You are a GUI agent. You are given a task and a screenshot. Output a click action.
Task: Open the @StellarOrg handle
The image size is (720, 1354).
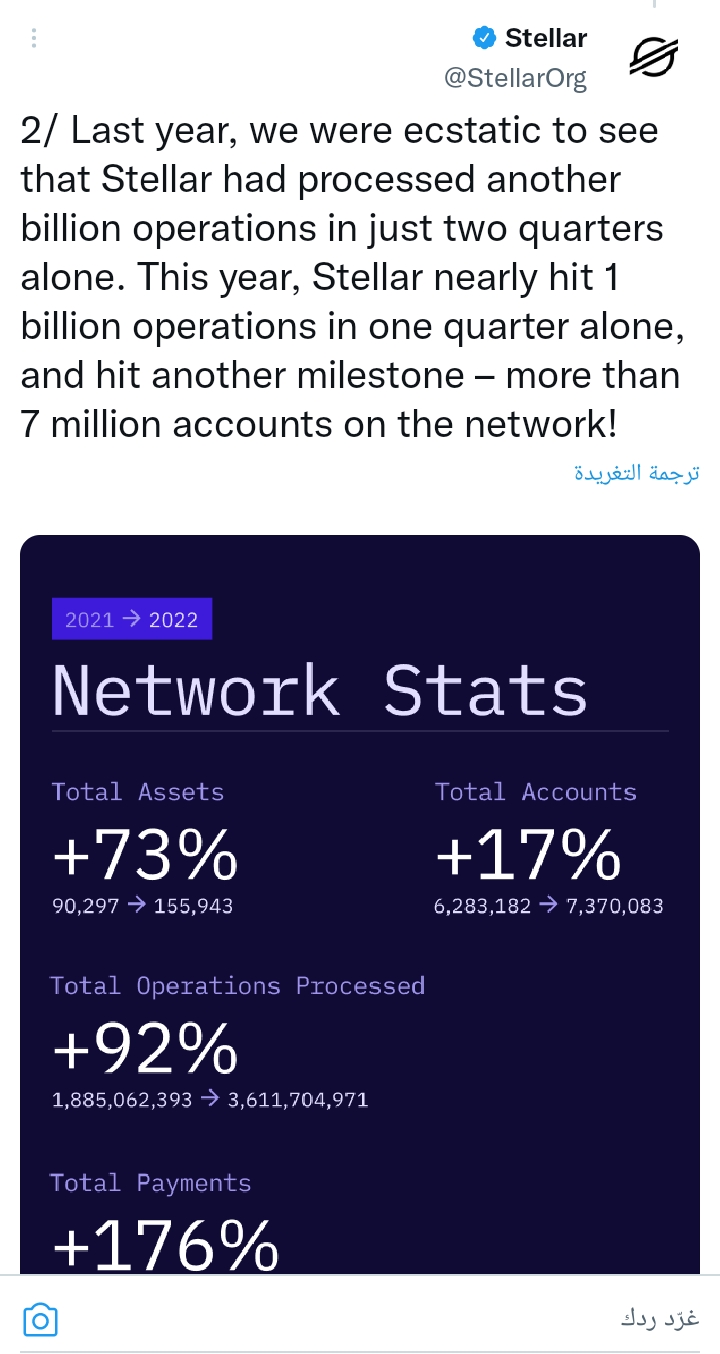[515, 78]
